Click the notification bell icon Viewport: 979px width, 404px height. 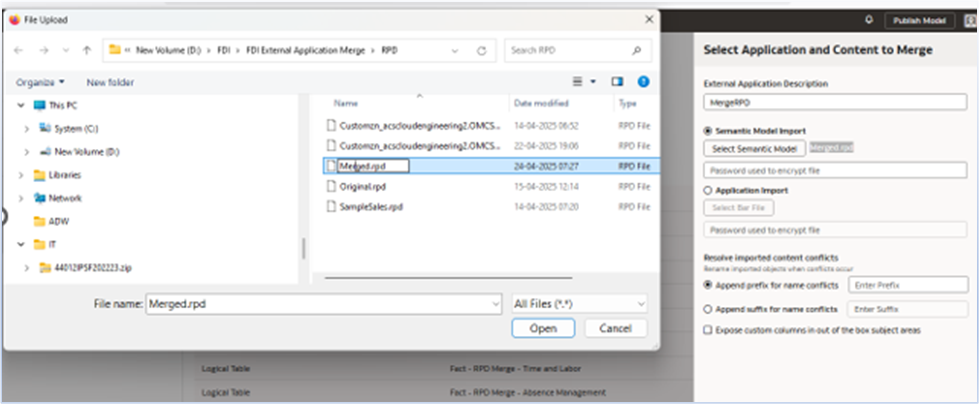click(868, 19)
